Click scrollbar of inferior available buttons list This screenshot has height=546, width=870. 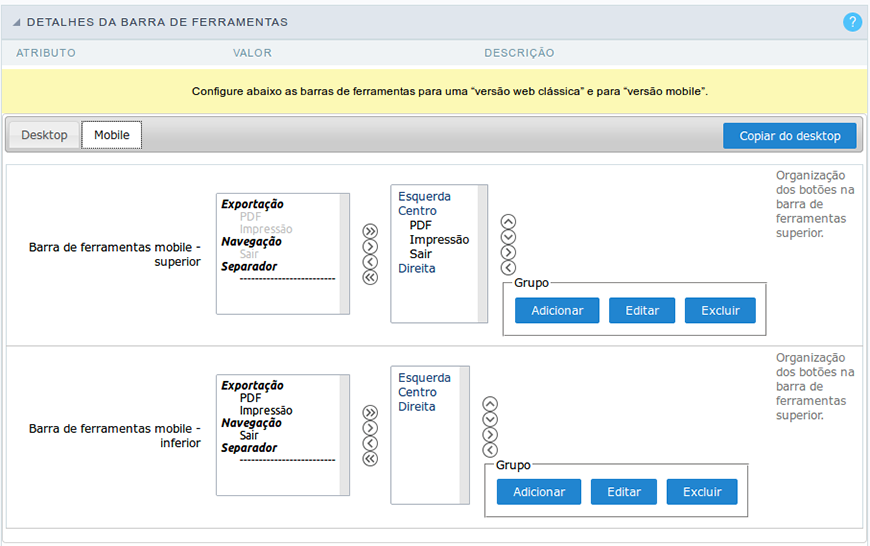point(345,435)
